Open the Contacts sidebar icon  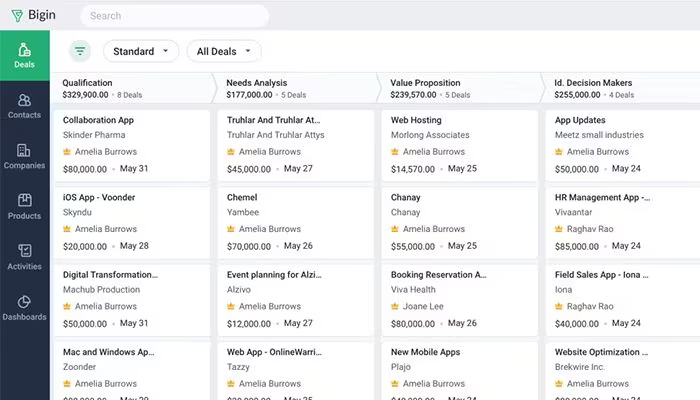(25, 100)
